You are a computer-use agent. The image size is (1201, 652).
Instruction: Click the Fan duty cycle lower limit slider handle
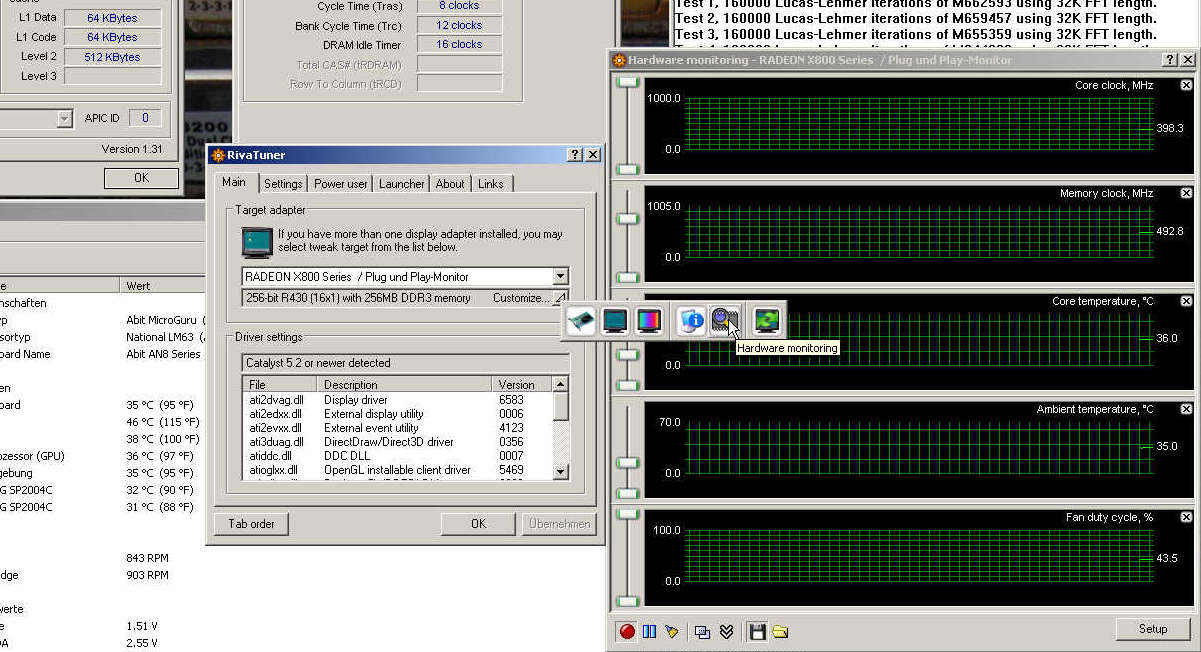[627, 601]
